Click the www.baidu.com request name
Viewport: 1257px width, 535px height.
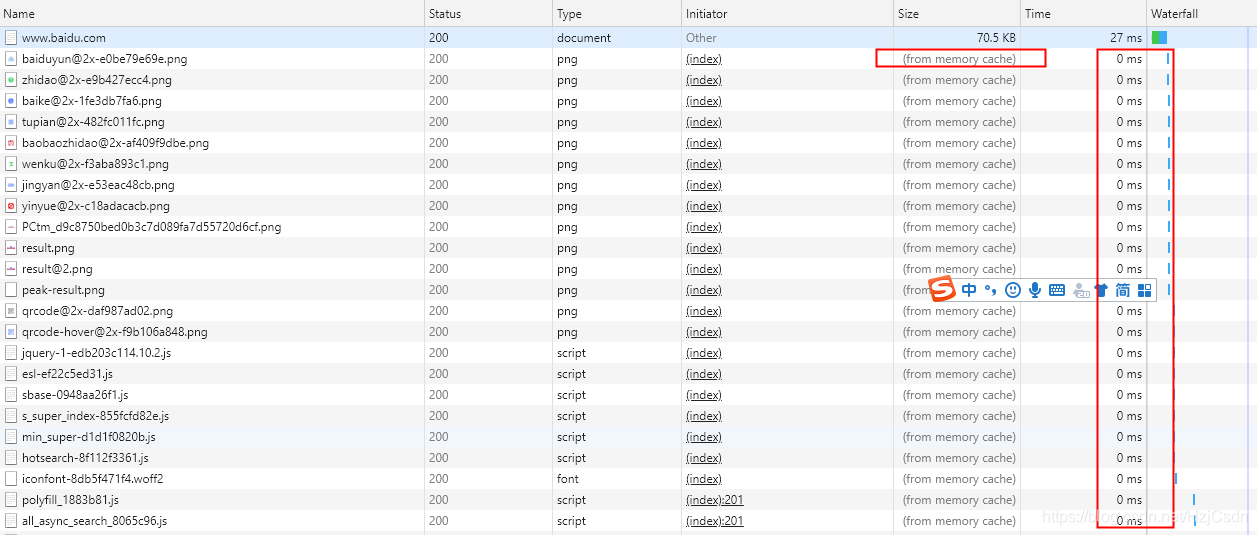(x=63, y=38)
